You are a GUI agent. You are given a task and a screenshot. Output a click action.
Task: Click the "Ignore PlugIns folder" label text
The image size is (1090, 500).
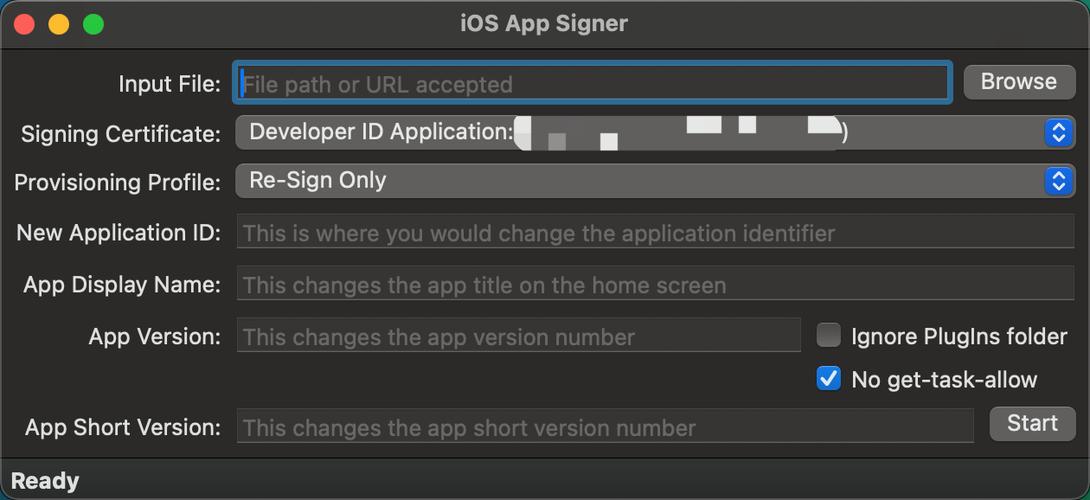coord(959,337)
